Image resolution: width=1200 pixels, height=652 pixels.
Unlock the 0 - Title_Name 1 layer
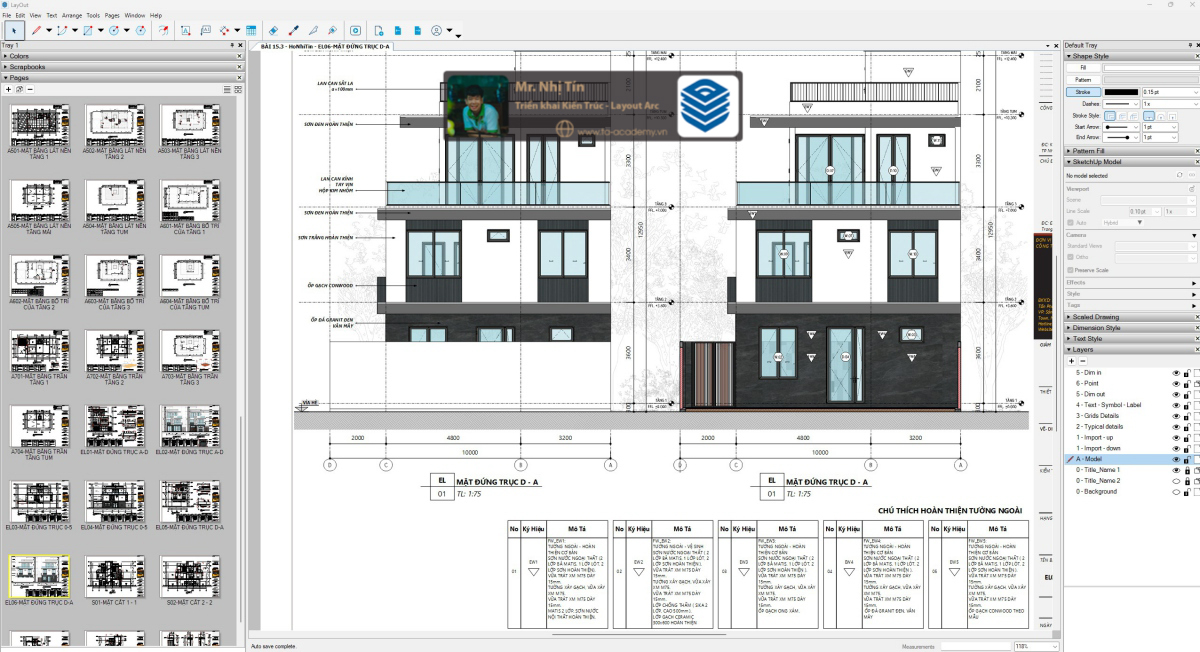(1187, 470)
